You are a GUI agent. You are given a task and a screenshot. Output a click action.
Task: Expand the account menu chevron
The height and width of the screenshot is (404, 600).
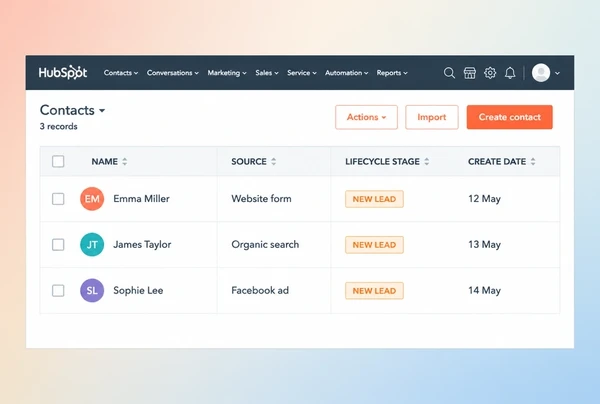pos(557,73)
